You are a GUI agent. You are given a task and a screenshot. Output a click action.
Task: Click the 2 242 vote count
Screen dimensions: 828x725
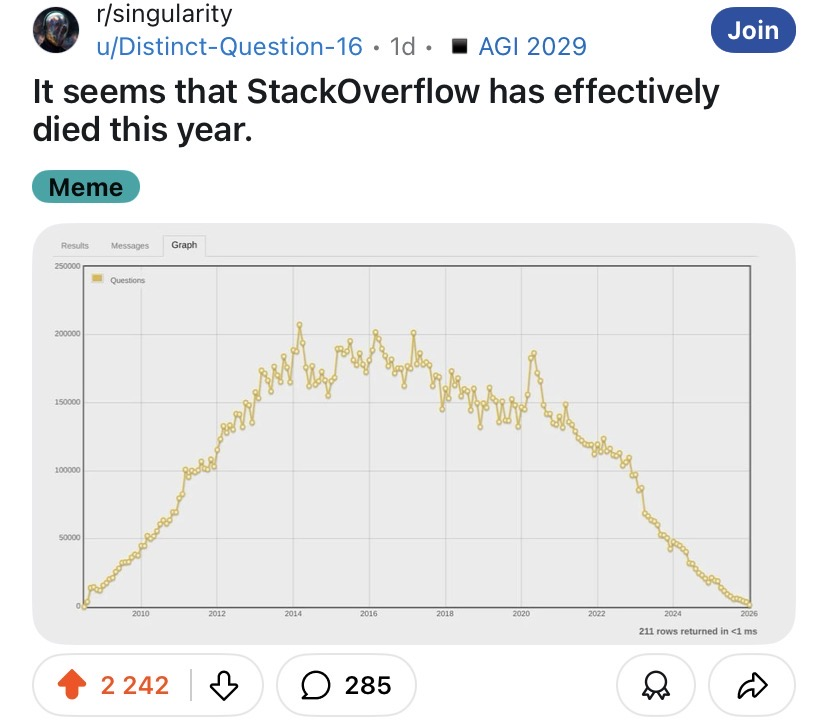click(135, 685)
